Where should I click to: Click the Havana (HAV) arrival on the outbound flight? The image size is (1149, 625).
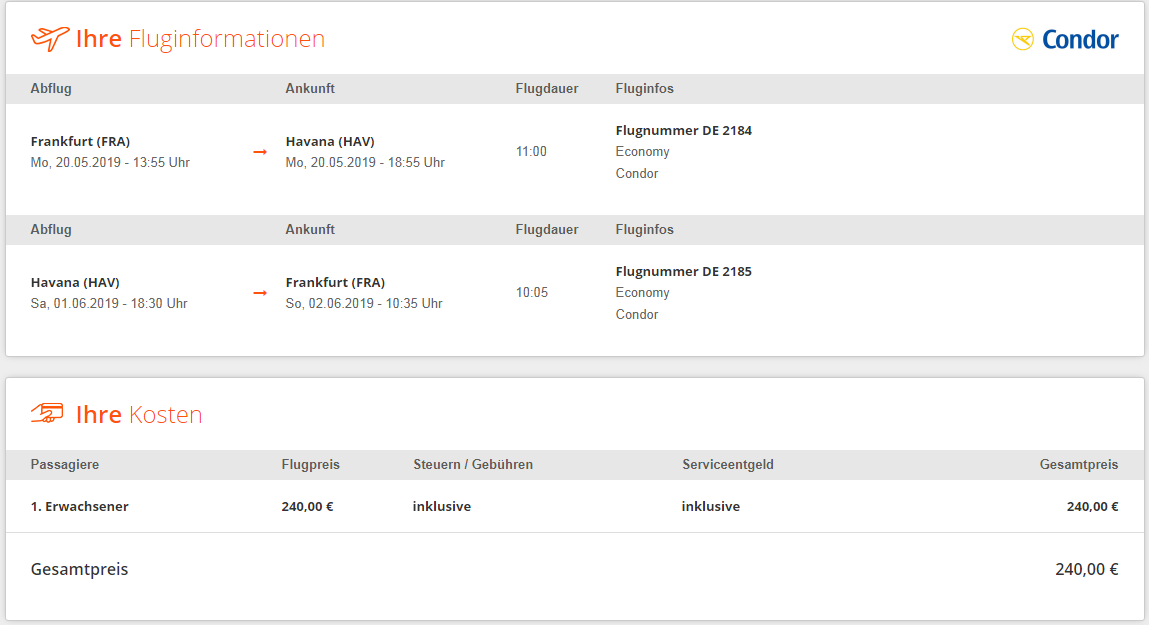coord(330,141)
